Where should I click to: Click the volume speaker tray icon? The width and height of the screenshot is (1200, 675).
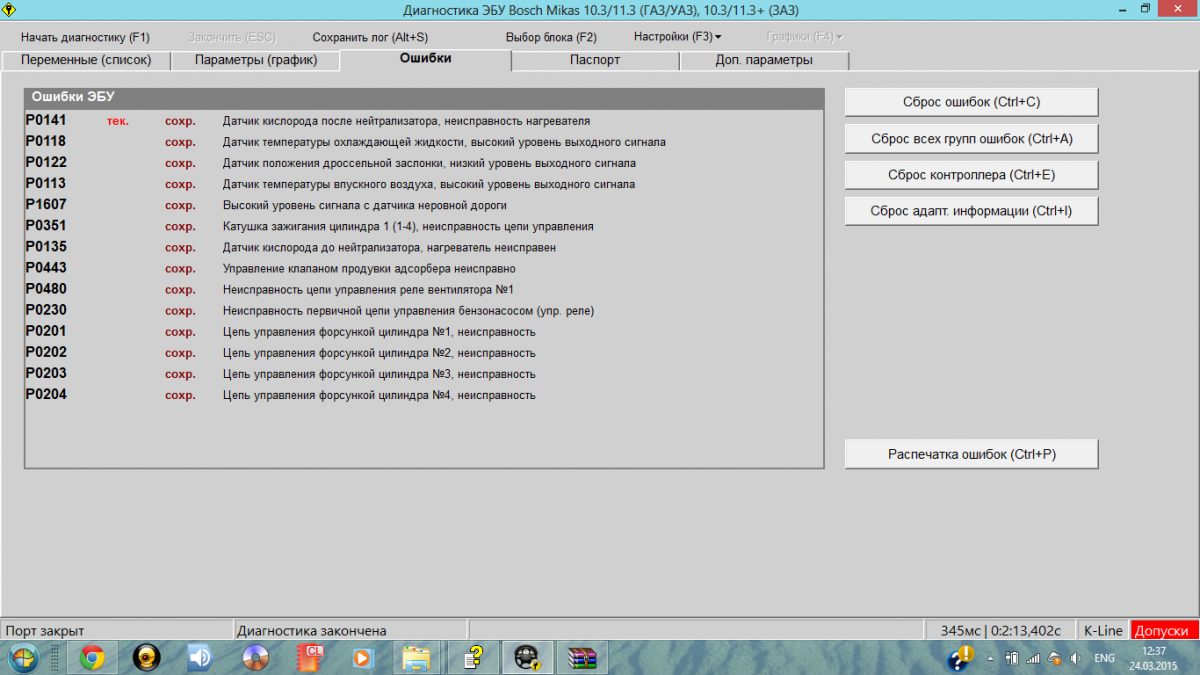click(x=1076, y=658)
